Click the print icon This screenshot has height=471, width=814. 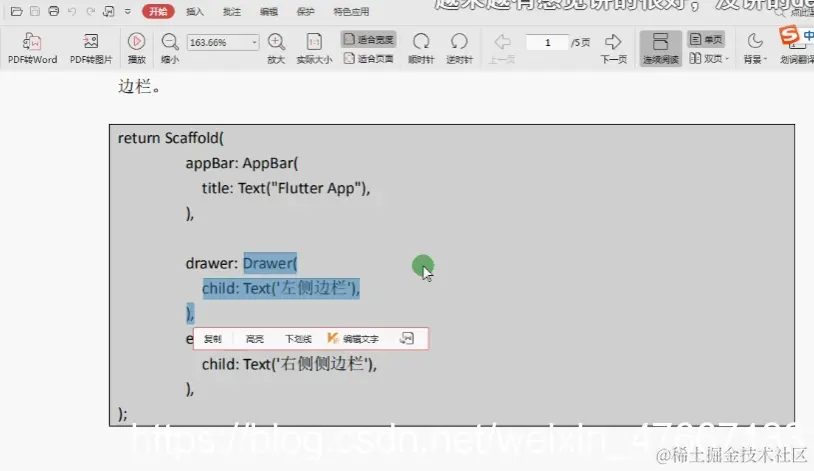tap(53, 11)
